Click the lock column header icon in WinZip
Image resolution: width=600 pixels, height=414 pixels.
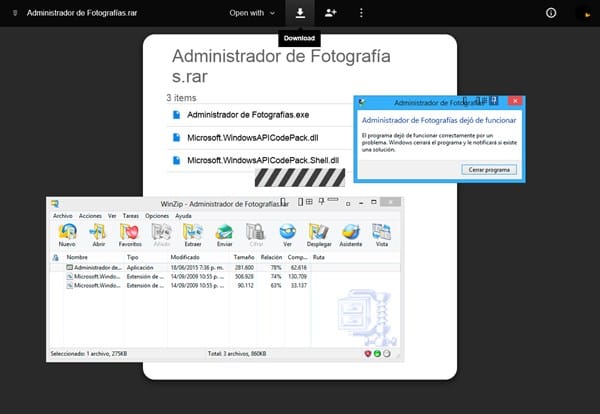click(56, 258)
